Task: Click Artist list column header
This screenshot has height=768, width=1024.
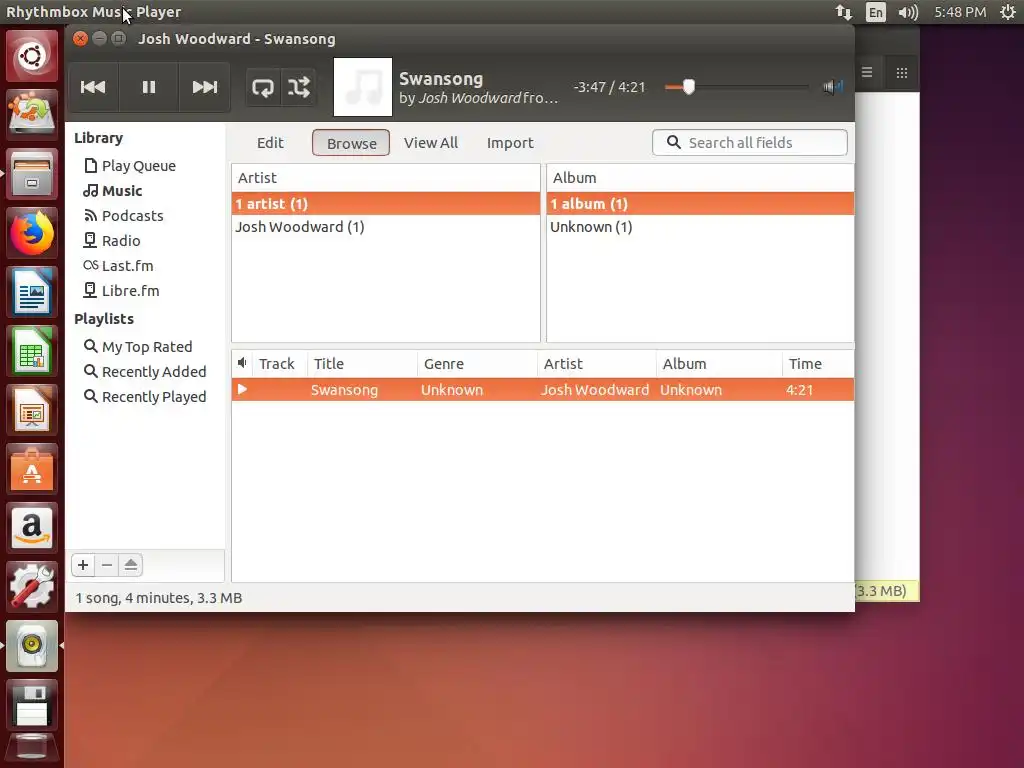Action: 386,178
